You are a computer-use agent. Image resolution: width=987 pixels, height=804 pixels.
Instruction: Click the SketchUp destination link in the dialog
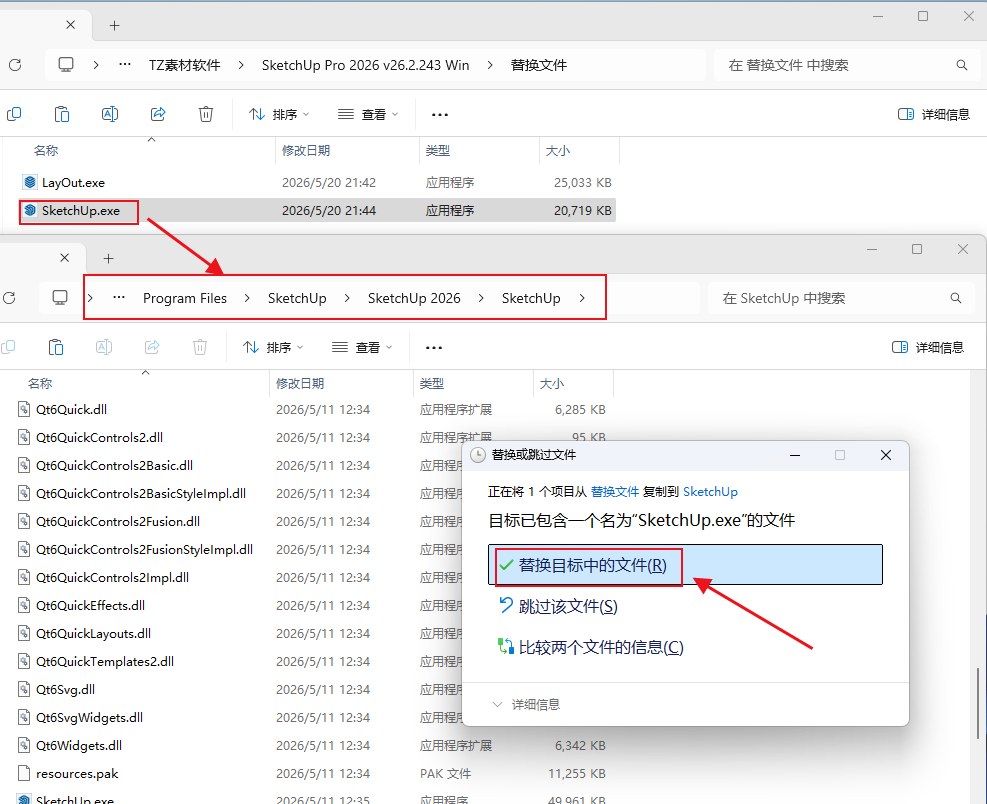710,492
